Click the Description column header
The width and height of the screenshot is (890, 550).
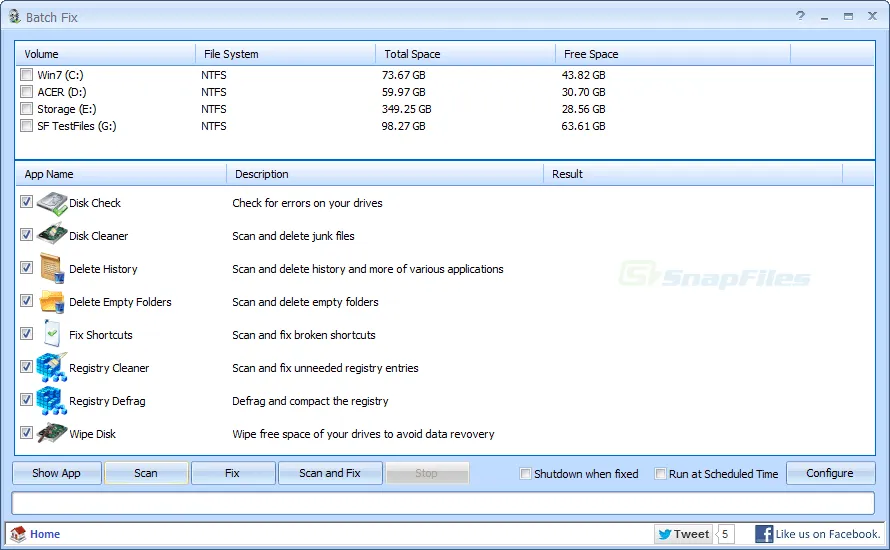coord(385,174)
